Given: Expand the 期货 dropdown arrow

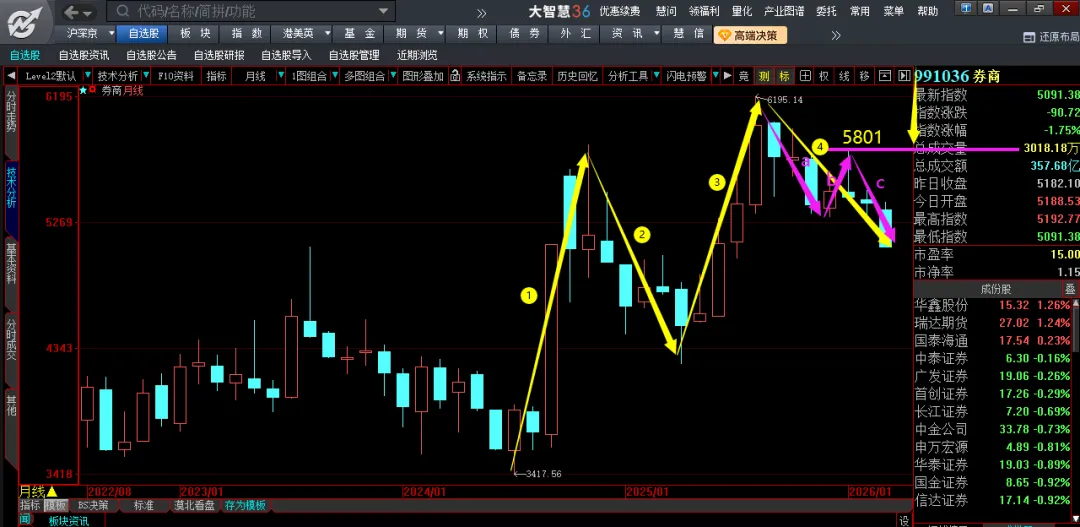Looking at the screenshot, I should [x=439, y=33].
